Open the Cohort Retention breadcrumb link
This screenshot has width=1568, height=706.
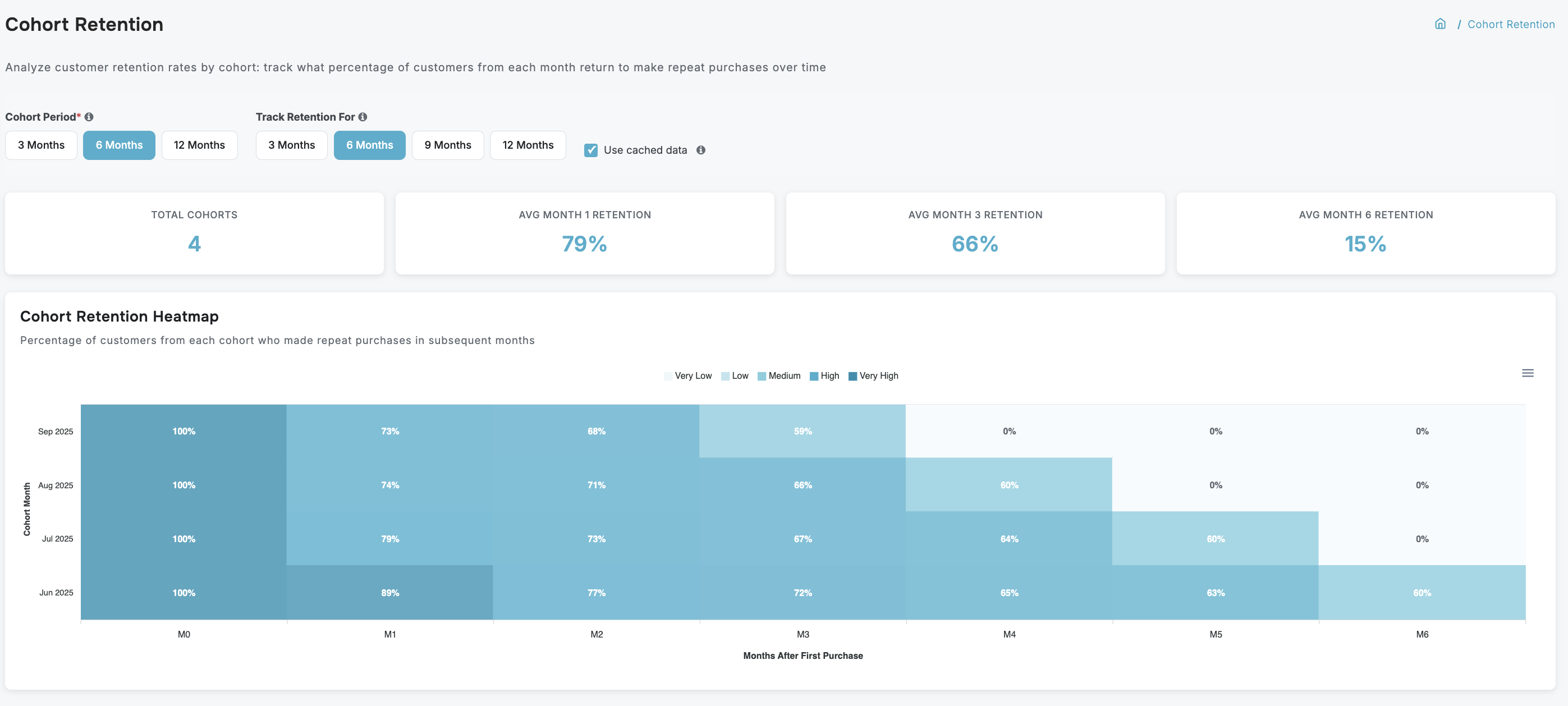(1511, 24)
